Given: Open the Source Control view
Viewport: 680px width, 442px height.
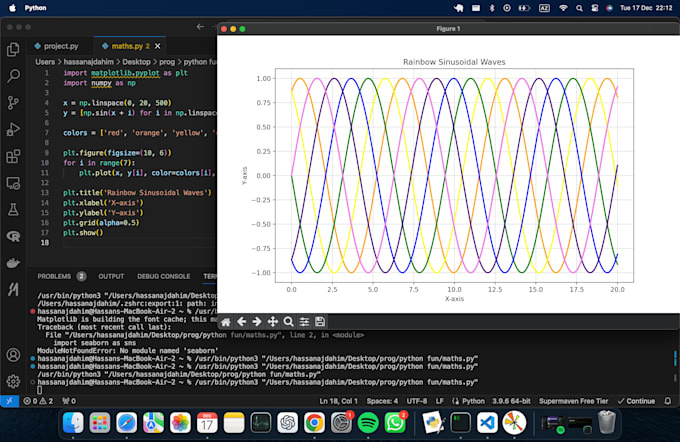Looking at the screenshot, I should click(13, 103).
